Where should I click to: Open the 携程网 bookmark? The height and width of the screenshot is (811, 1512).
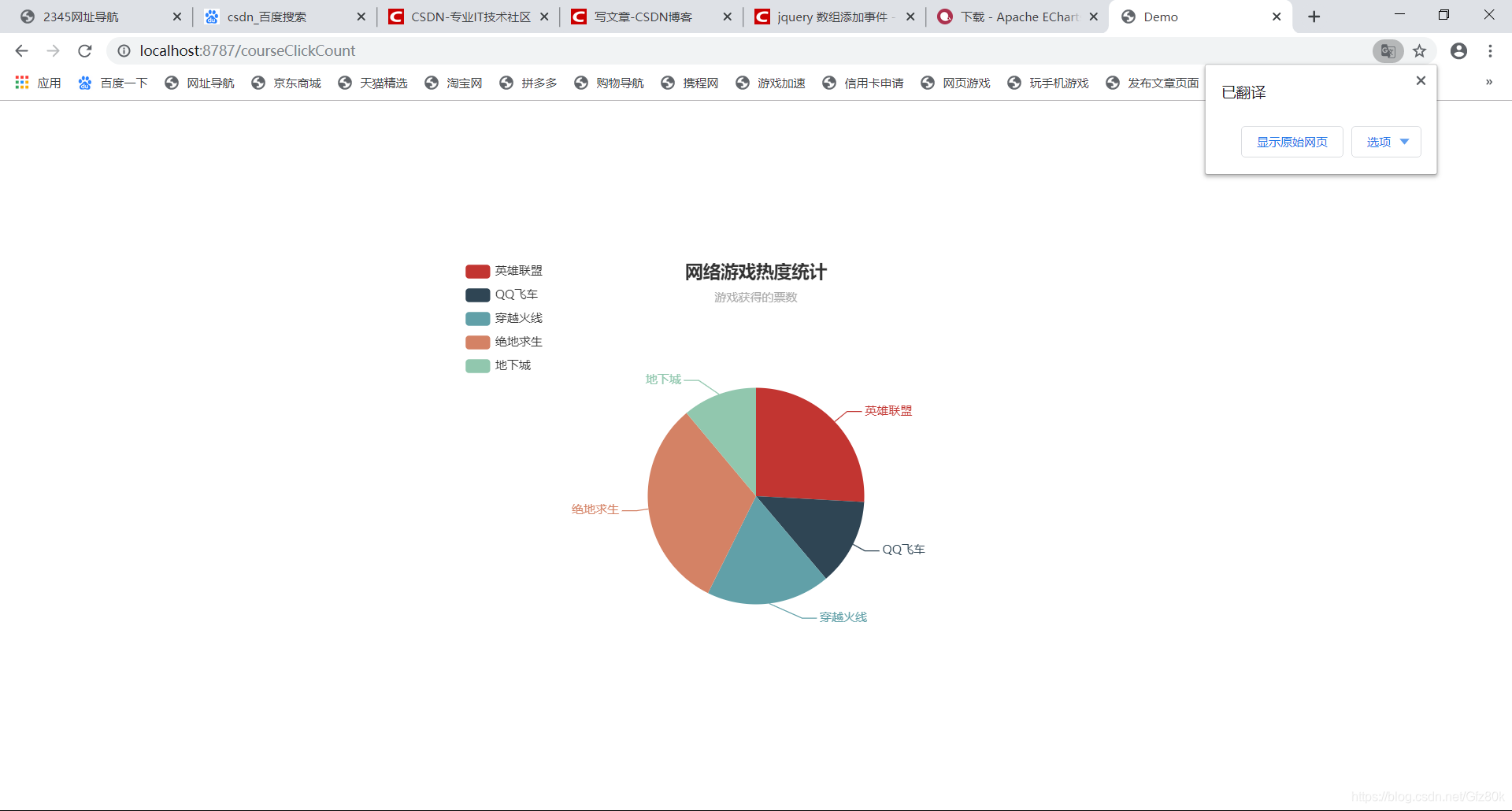[690, 83]
